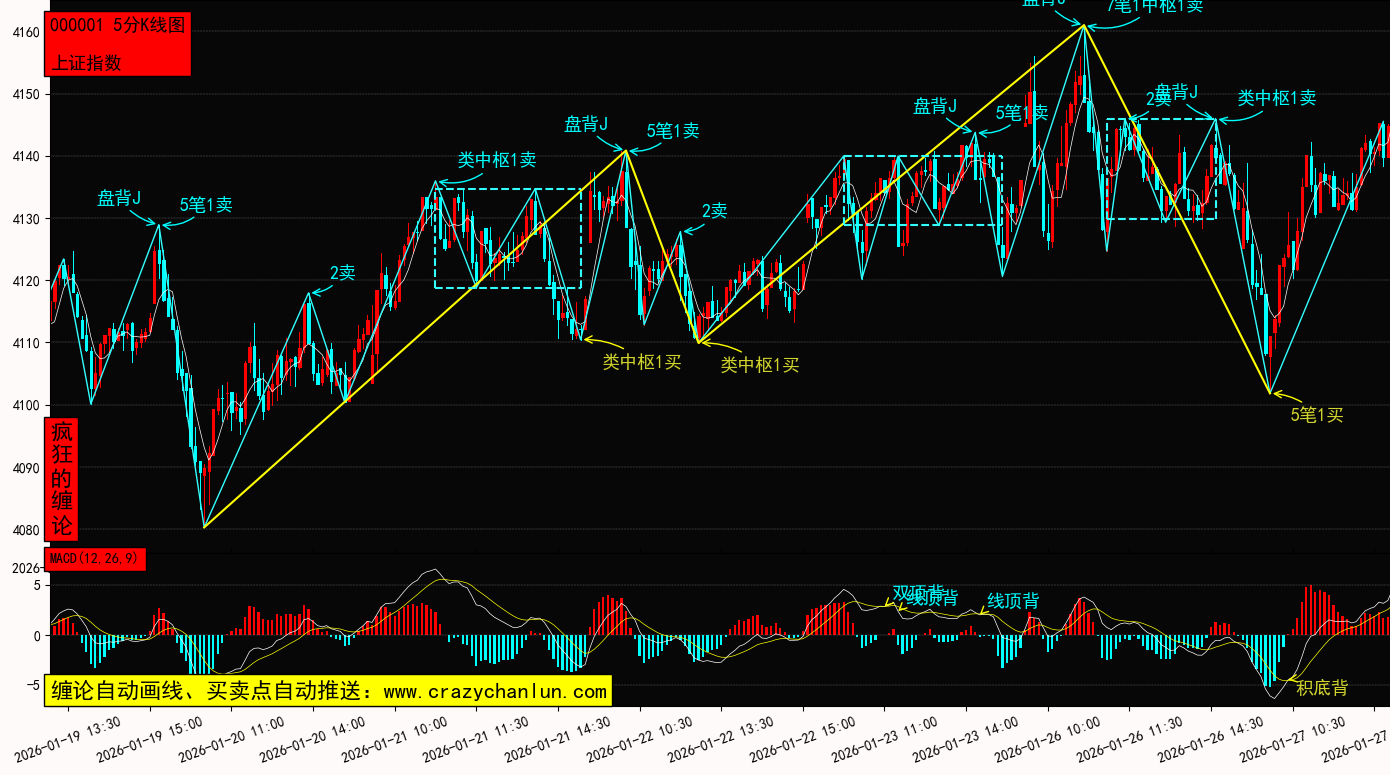Click the leftmost 5笔1卖 sell label
Viewport: 1390px width, 775px height.
click(x=206, y=205)
